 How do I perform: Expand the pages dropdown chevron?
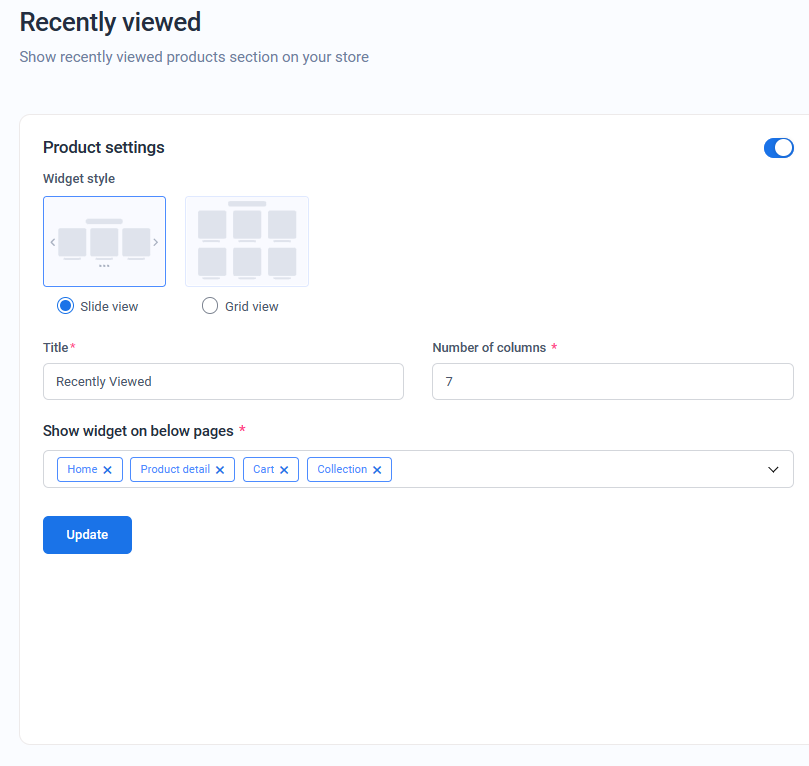tap(773, 469)
